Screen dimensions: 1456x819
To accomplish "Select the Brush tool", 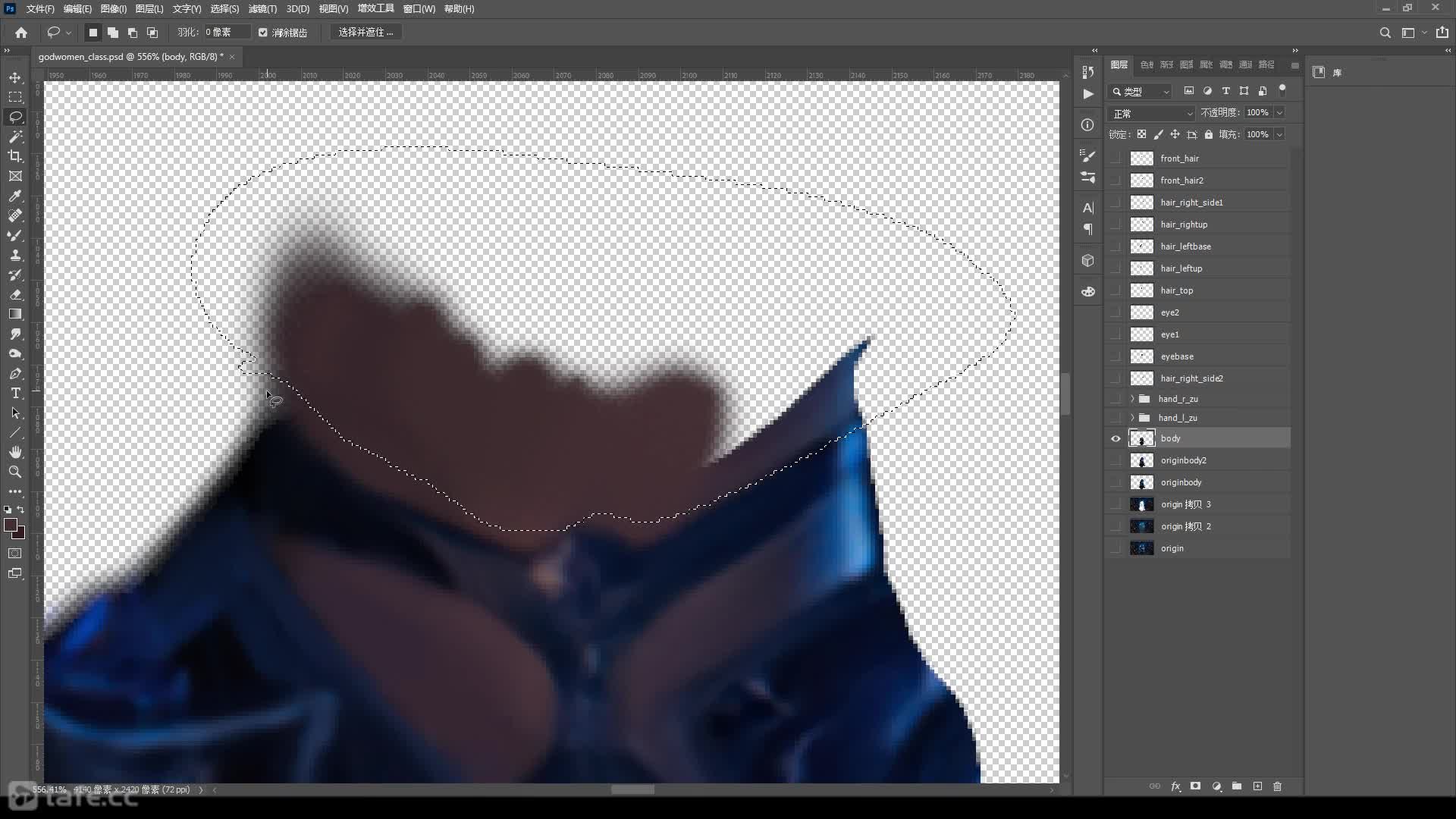I will point(15,235).
